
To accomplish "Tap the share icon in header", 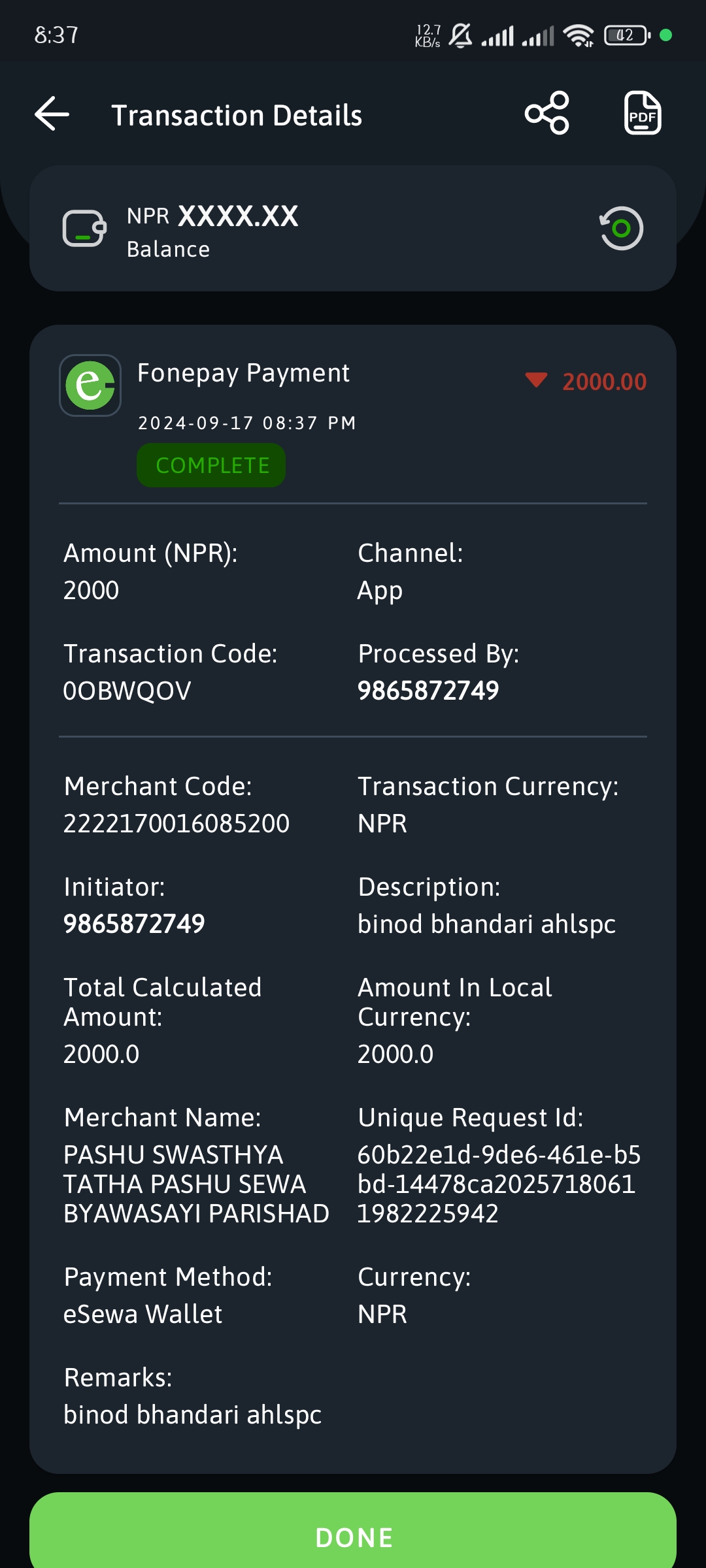I will tap(547, 113).
